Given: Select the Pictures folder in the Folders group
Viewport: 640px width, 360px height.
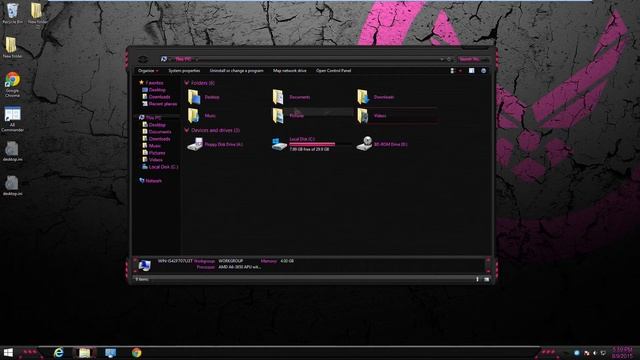Looking at the screenshot, I should pyautogui.click(x=288, y=116).
